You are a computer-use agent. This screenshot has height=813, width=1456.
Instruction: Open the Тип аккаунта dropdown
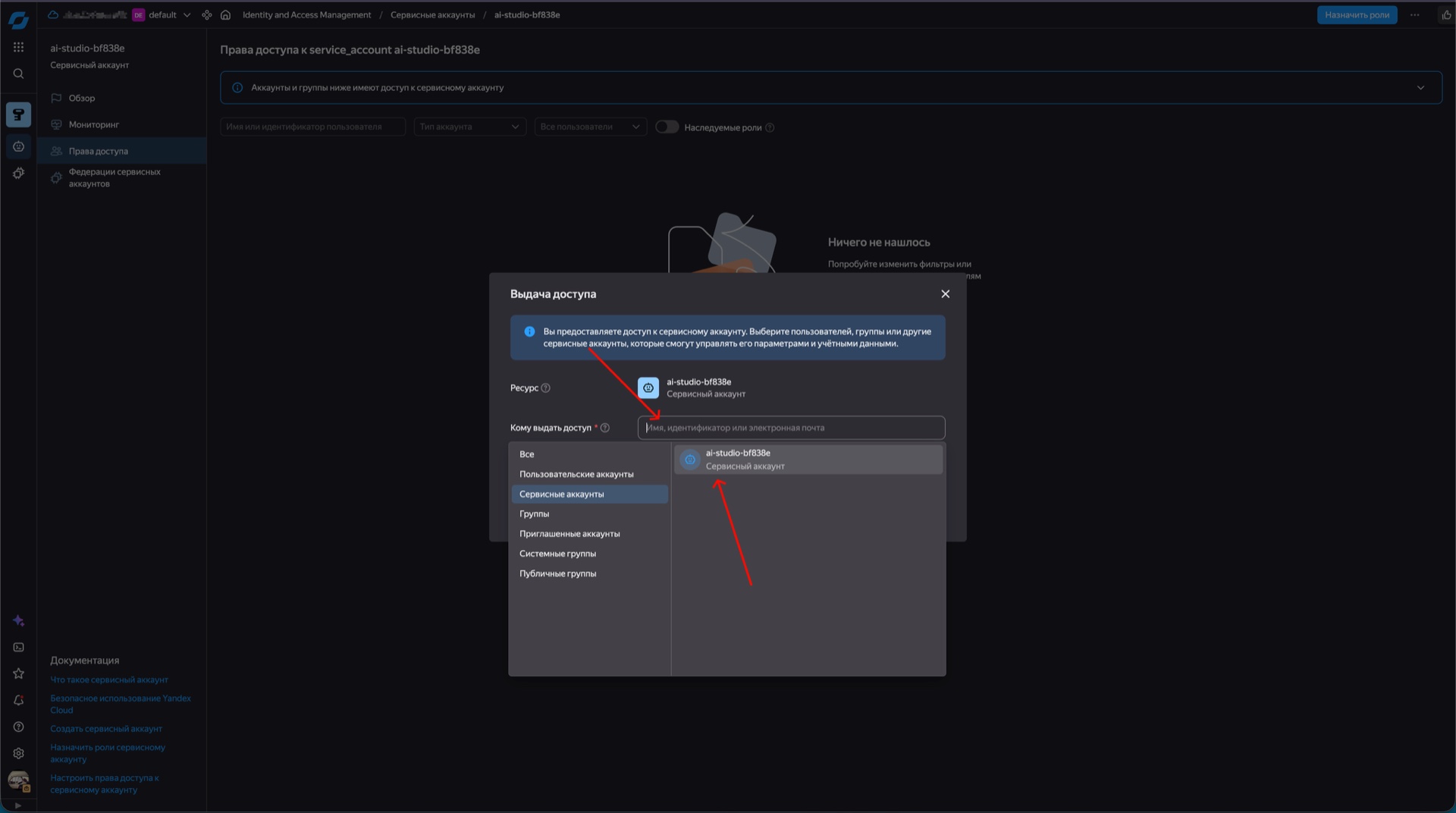(469, 127)
